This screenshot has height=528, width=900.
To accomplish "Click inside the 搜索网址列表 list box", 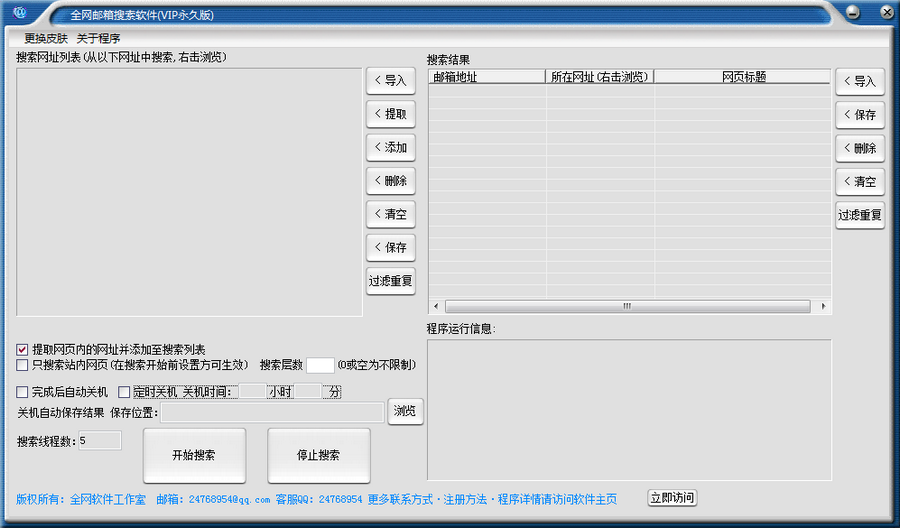I will [189, 192].
